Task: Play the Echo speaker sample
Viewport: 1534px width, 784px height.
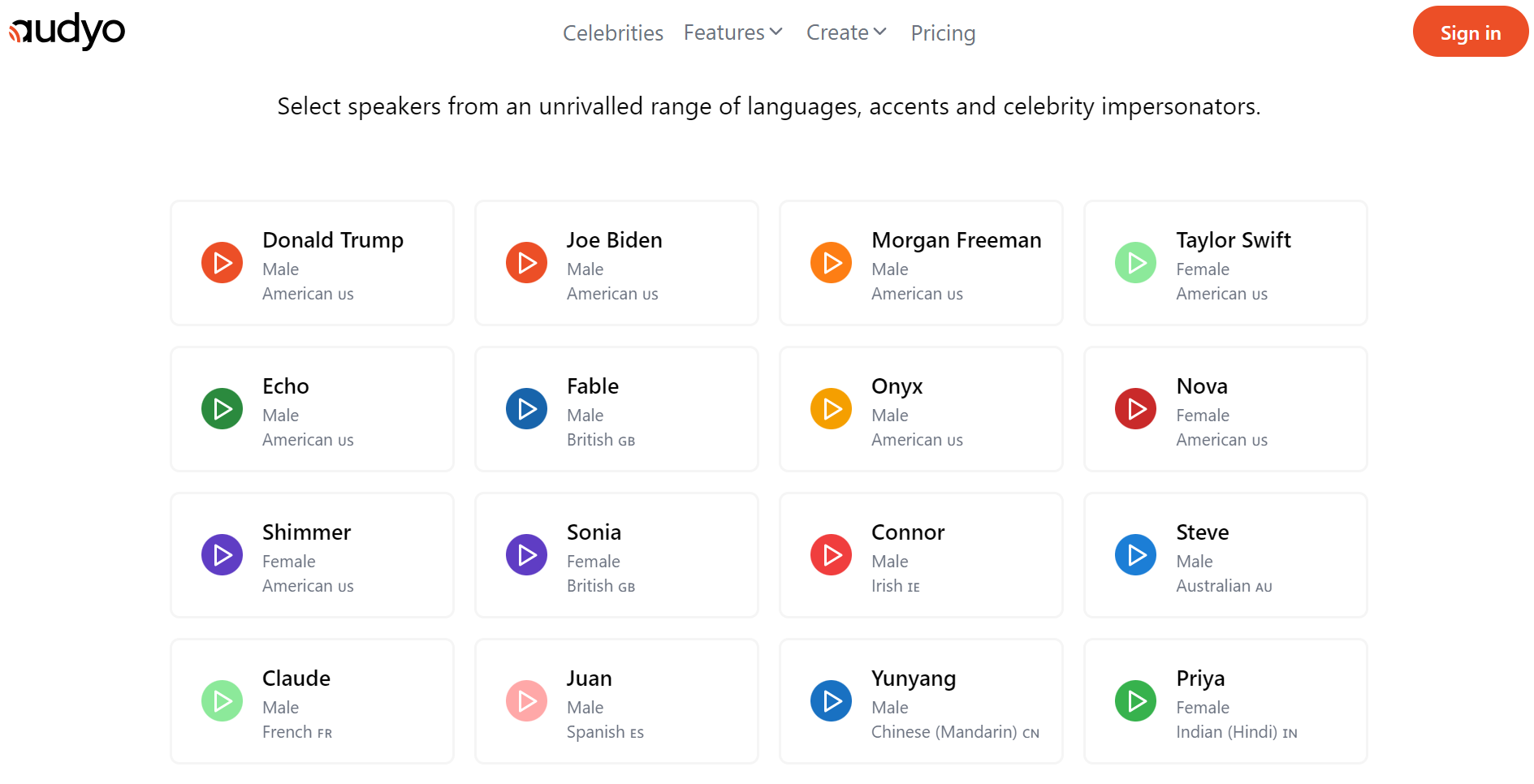Action: [x=222, y=409]
